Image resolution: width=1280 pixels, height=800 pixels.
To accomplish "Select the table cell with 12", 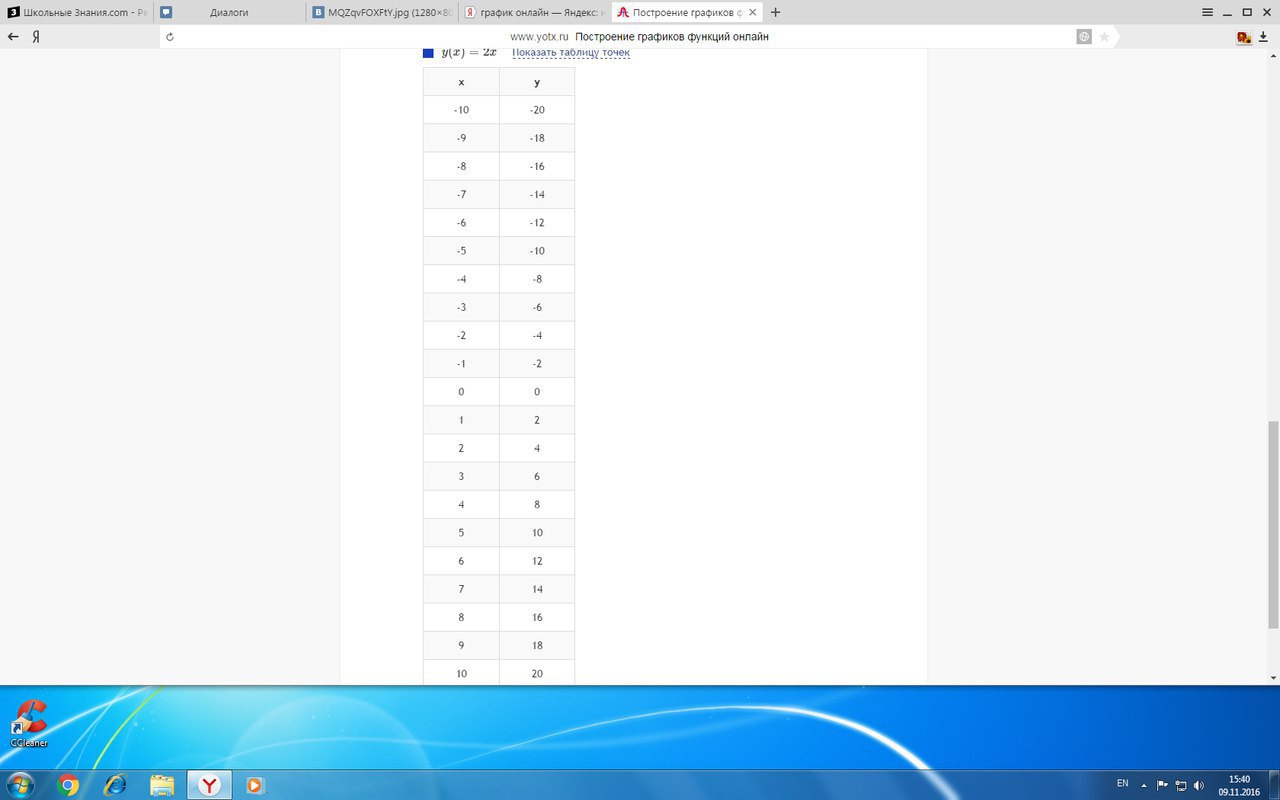I will click(537, 561).
